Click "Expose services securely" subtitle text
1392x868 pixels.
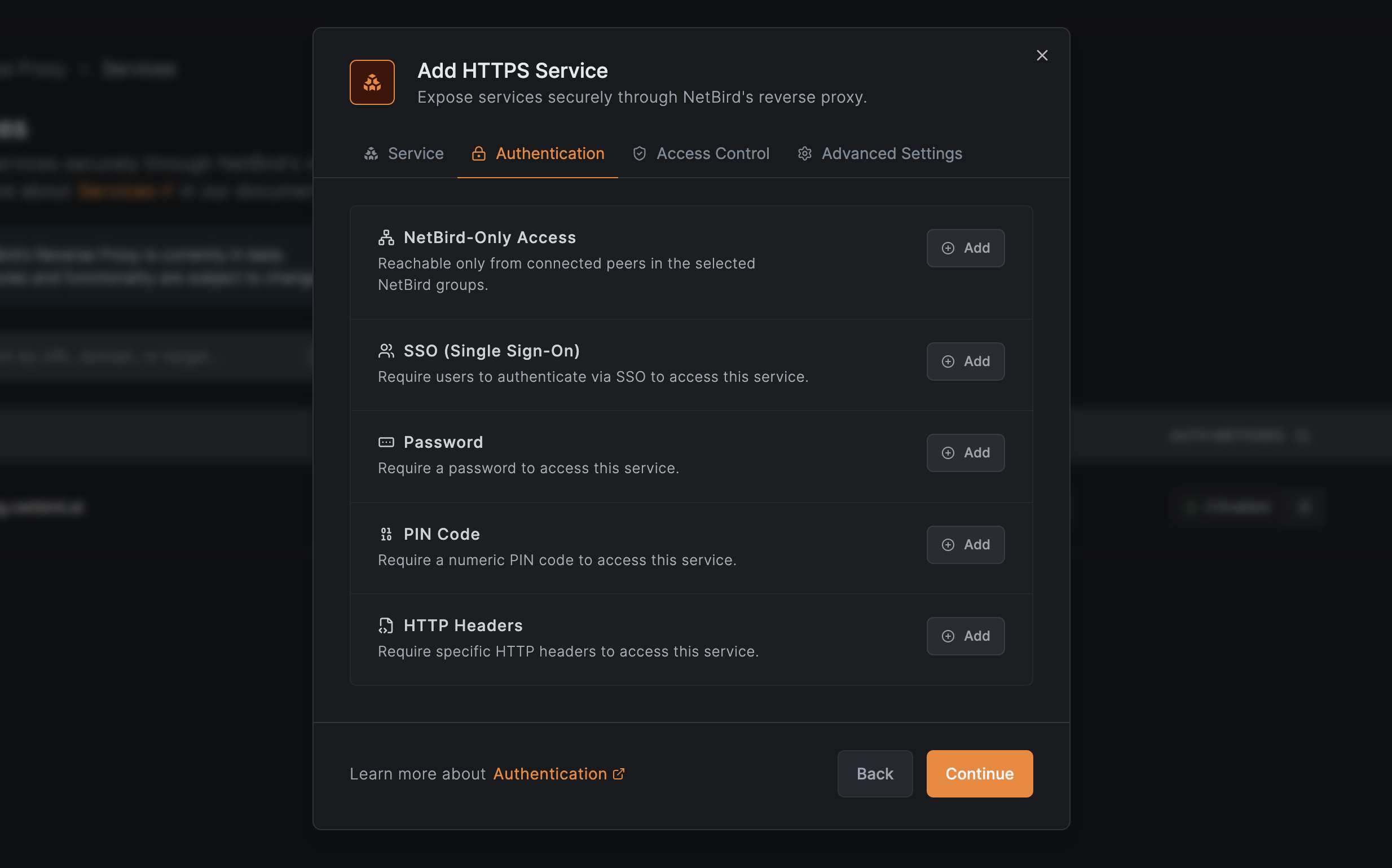(x=642, y=97)
